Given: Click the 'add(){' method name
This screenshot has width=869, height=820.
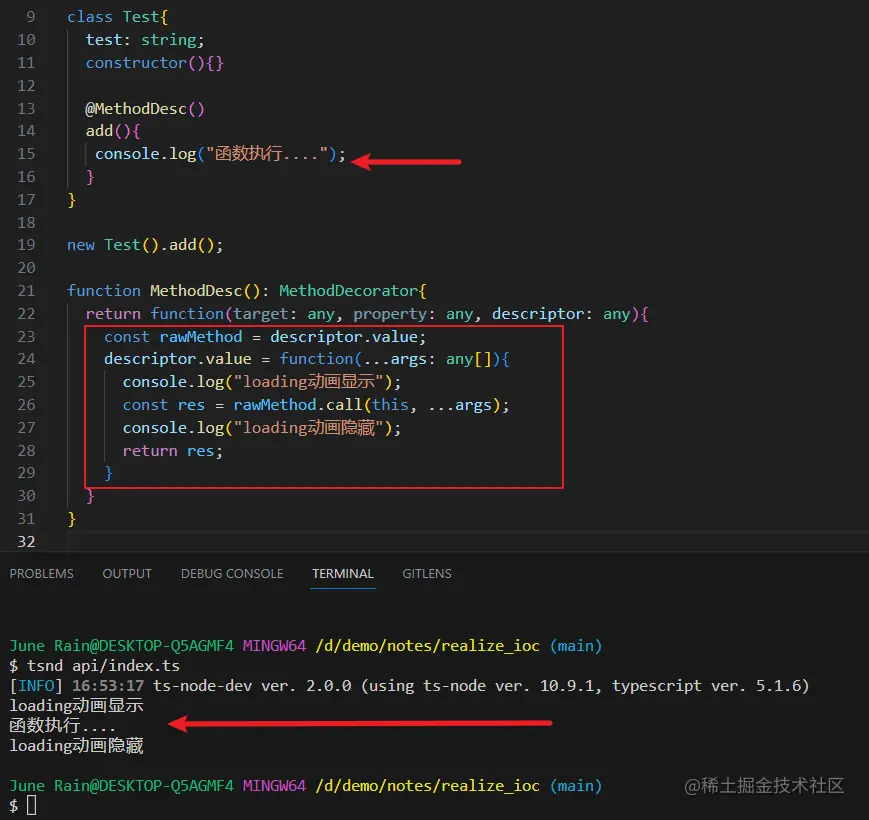Looking at the screenshot, I should [x=113, y=131].
